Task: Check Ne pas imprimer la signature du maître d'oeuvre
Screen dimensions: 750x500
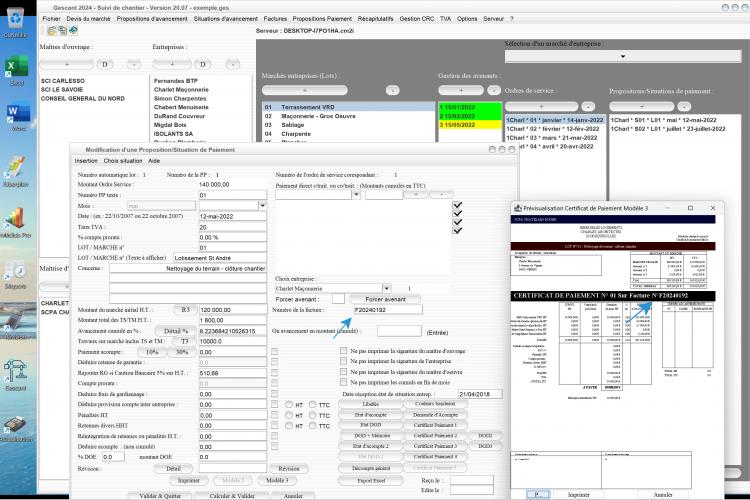Action: pos(343,372)
